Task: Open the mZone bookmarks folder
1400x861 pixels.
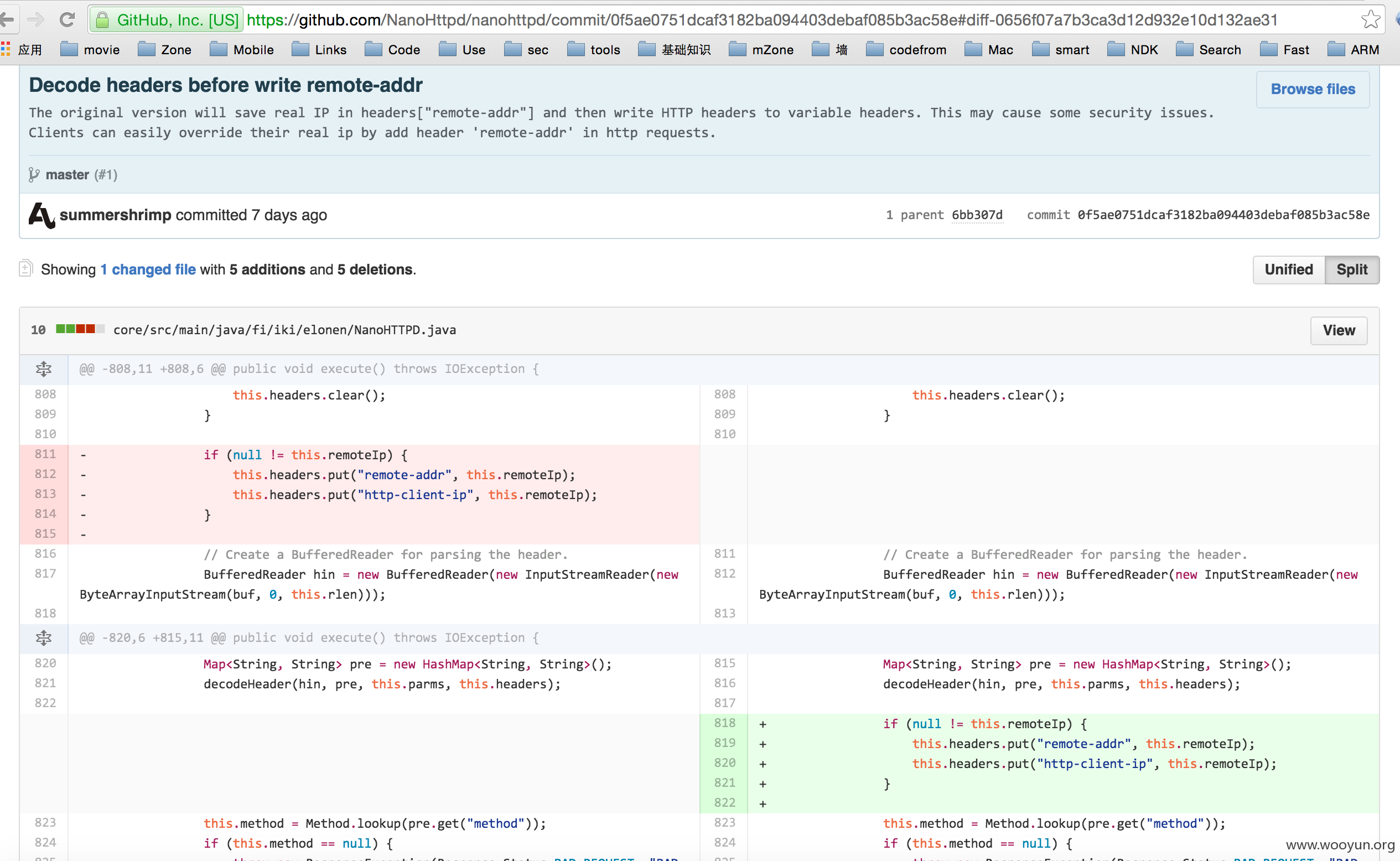Action: (761, 50)
